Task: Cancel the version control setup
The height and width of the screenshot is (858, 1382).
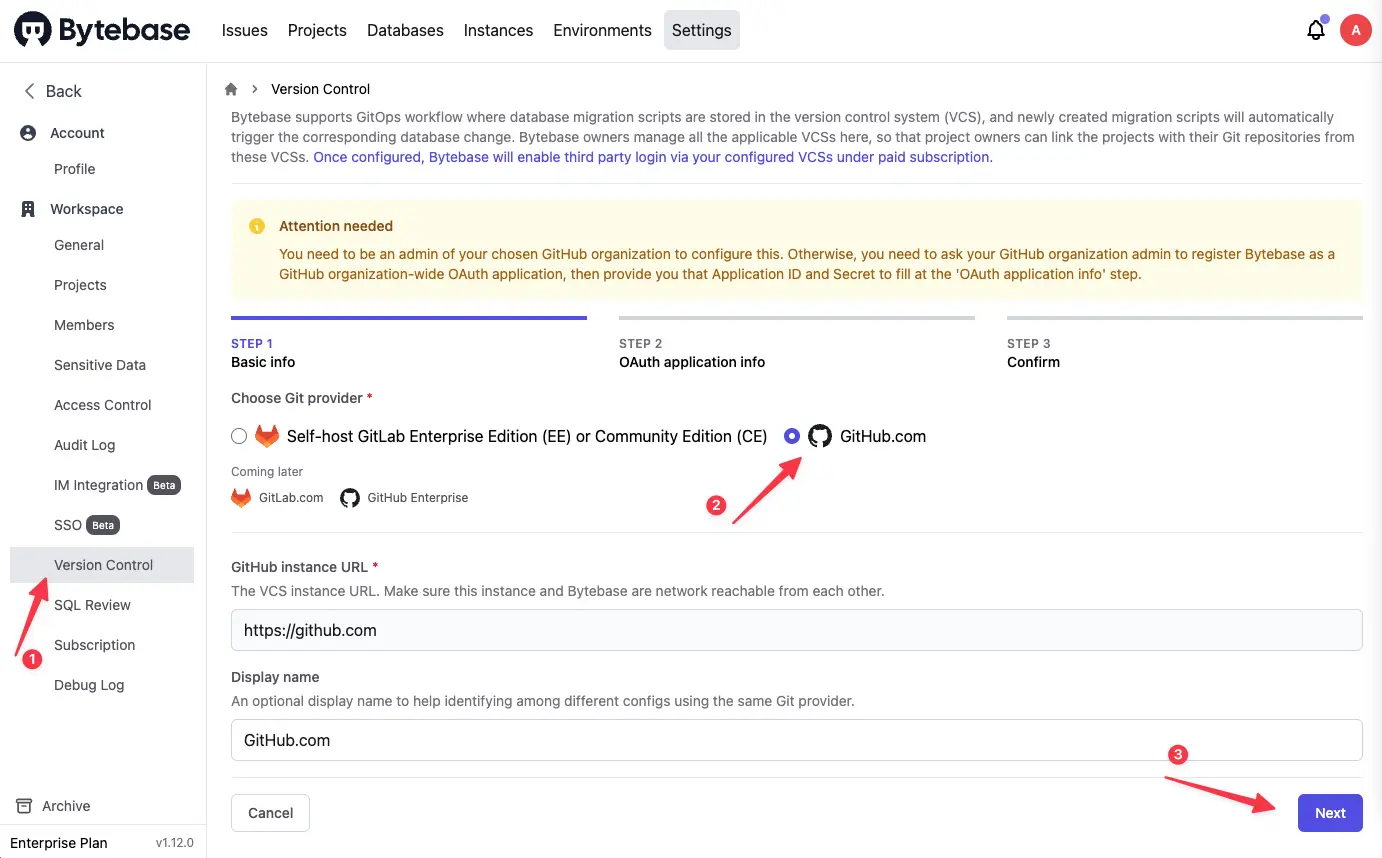Action: click(x=270, y=813)
